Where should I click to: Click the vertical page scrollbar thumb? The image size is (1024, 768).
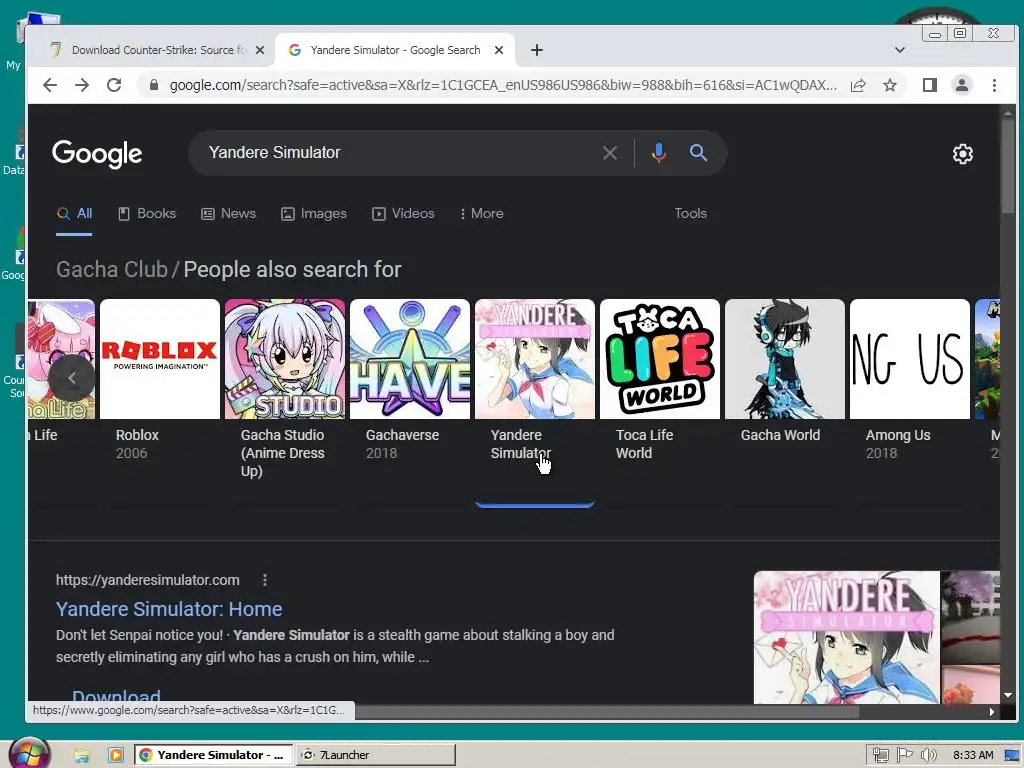click(1008, 167)
